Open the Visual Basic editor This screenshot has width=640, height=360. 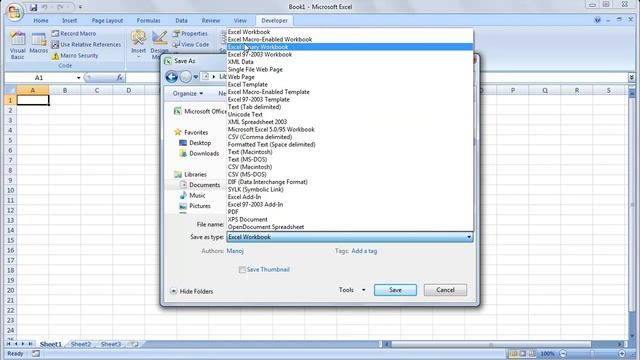coord(18,45)
